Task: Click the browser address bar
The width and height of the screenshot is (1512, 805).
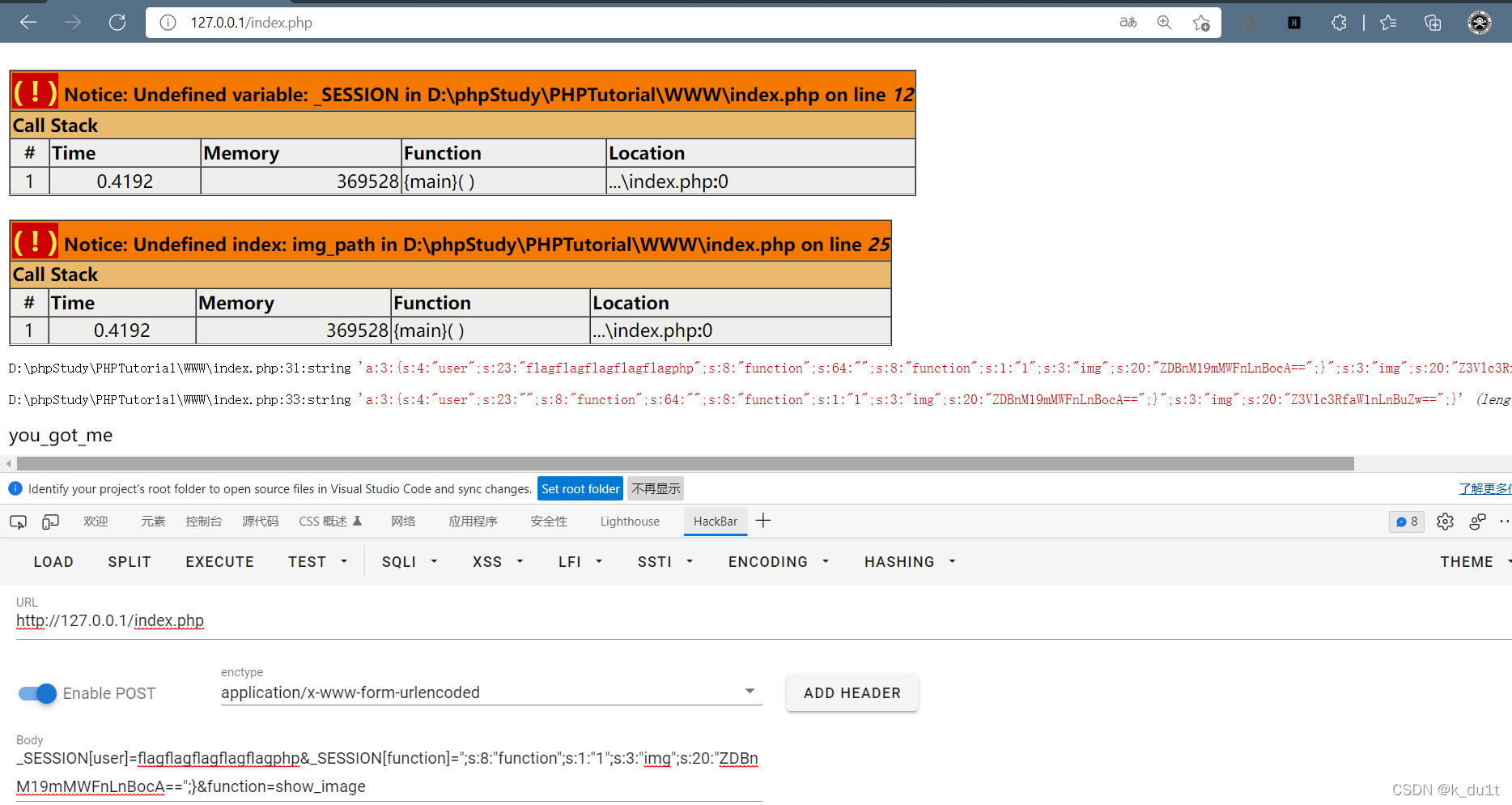Action: click(631, 23)
